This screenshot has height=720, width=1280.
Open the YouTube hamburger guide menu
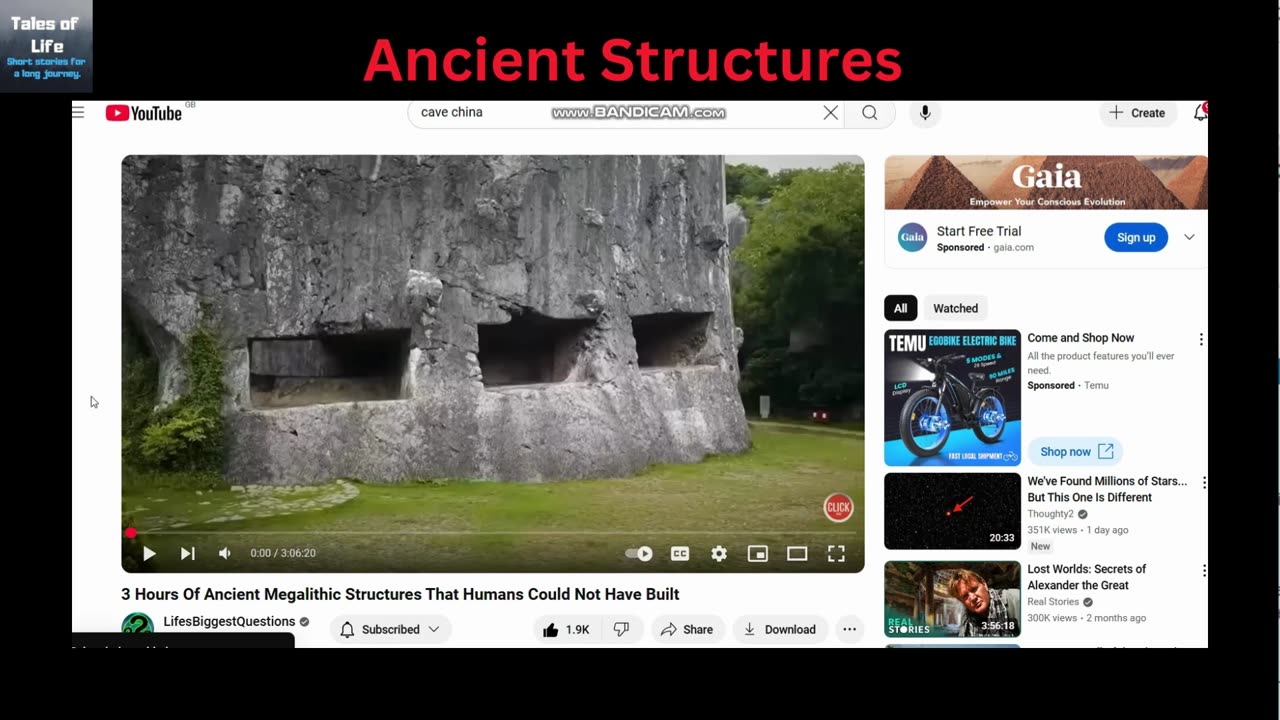(78, 112)
